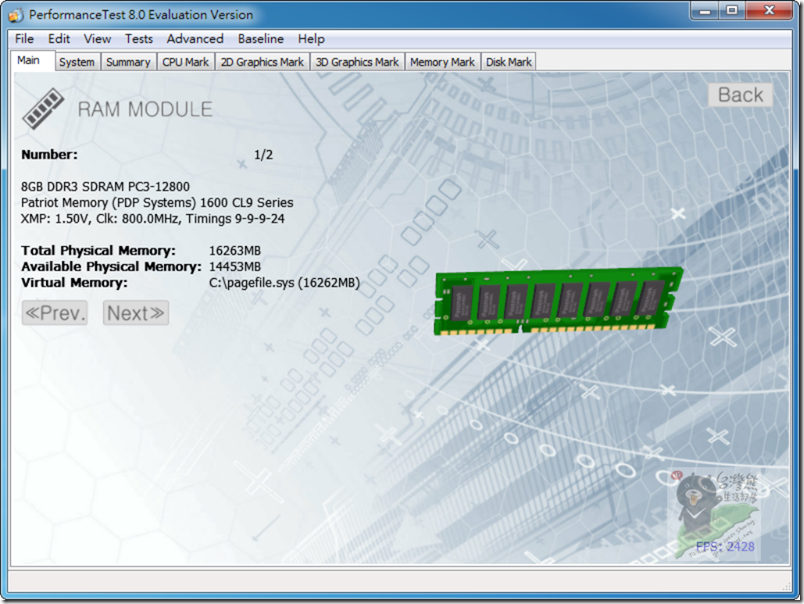804x604 pixels.
Task: Switch to the 2D Graphics Mark tab
Action: coord(263,62)
